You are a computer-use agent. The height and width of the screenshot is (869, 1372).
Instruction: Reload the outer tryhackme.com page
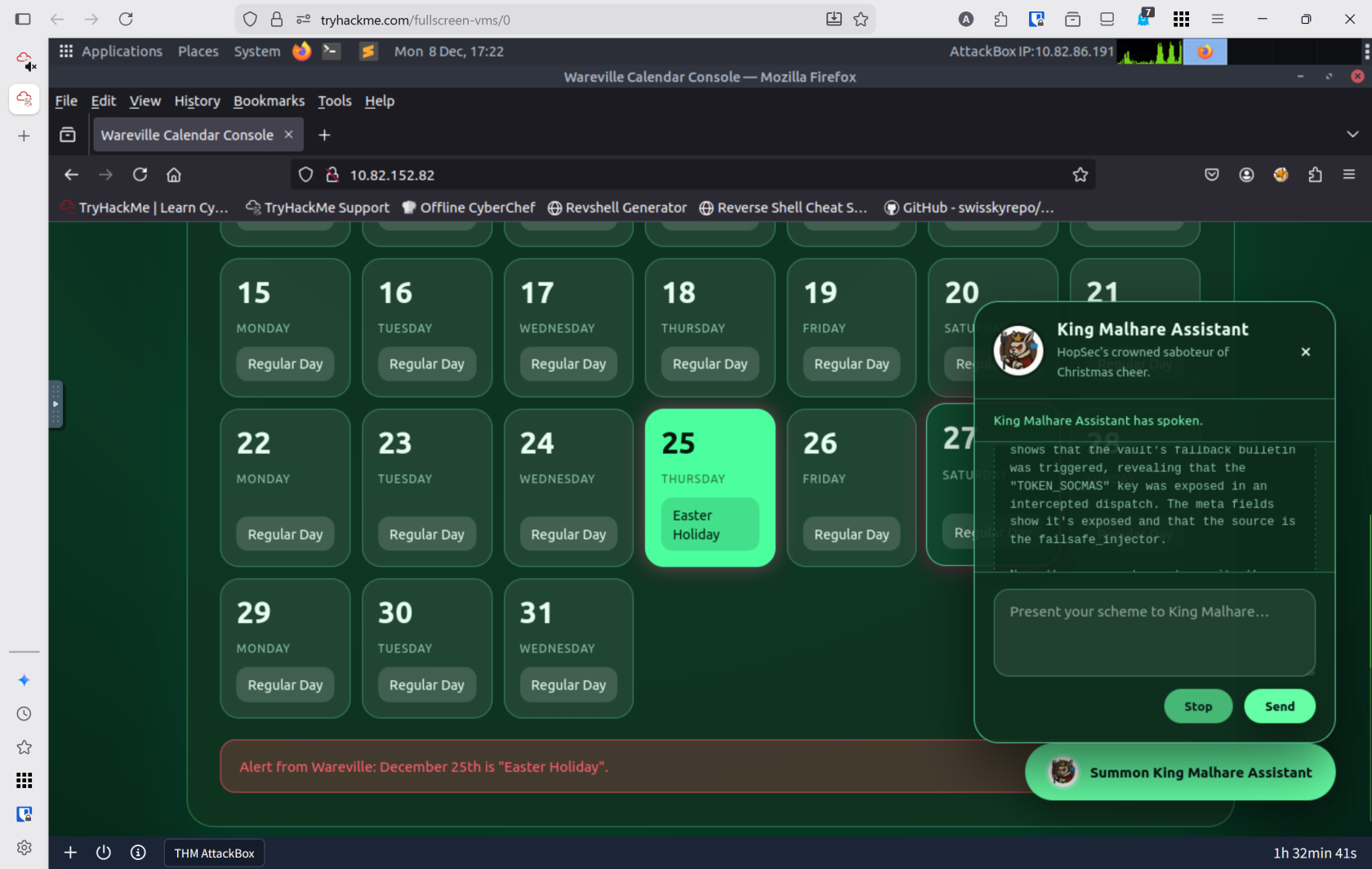point(126,19)
